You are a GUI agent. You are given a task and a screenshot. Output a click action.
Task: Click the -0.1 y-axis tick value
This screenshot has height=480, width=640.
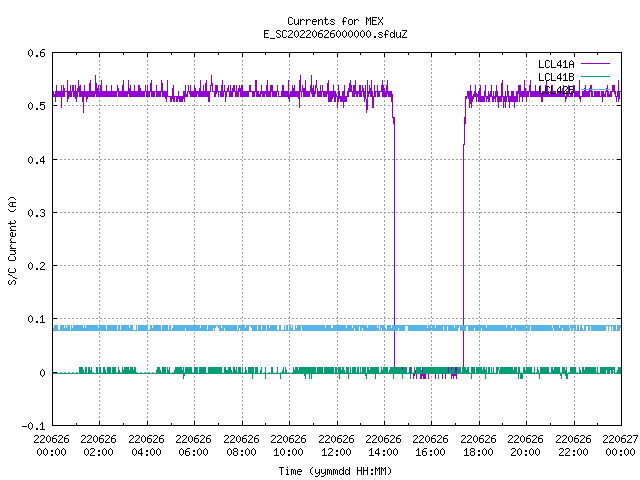(33, 426)
